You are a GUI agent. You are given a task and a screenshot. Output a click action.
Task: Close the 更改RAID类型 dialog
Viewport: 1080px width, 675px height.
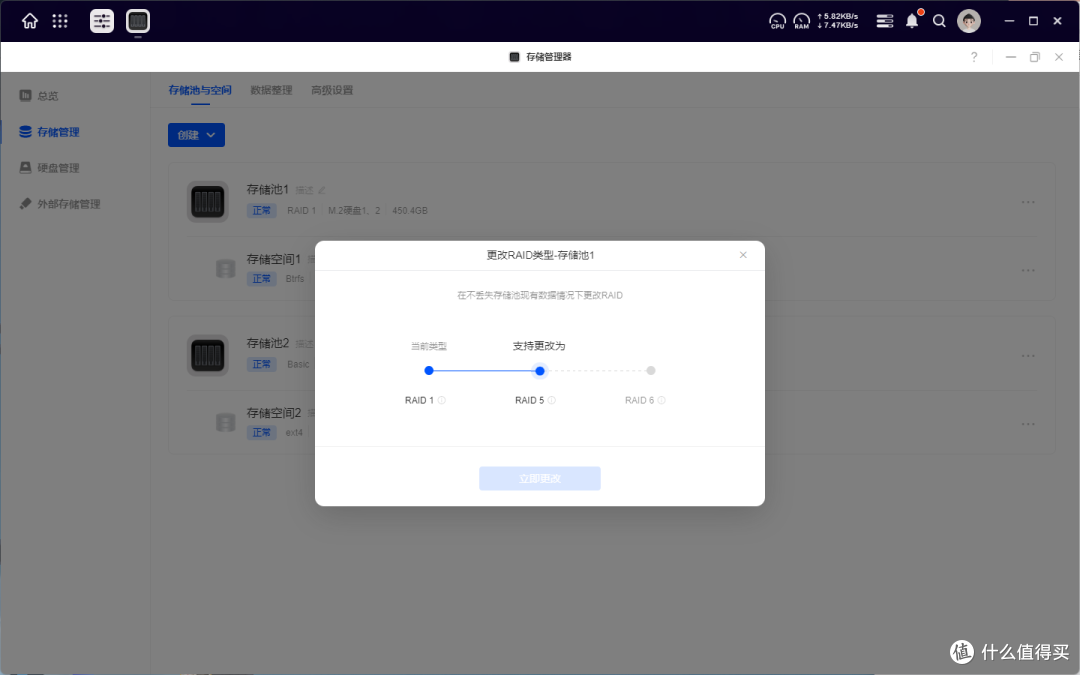click(743, 255)
